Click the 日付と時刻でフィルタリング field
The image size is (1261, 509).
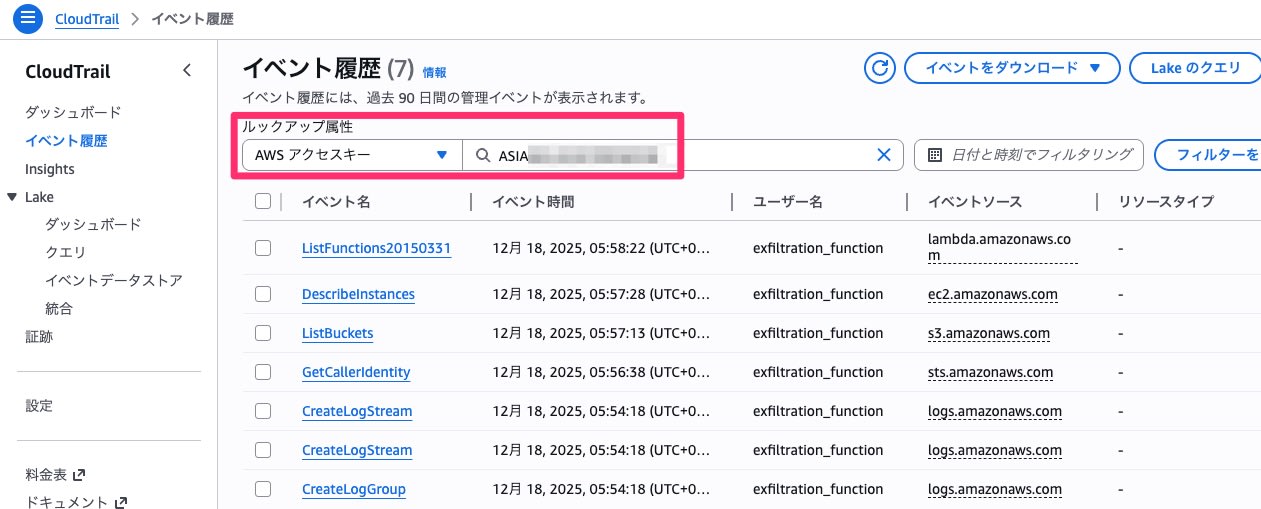click(1028, 155)
